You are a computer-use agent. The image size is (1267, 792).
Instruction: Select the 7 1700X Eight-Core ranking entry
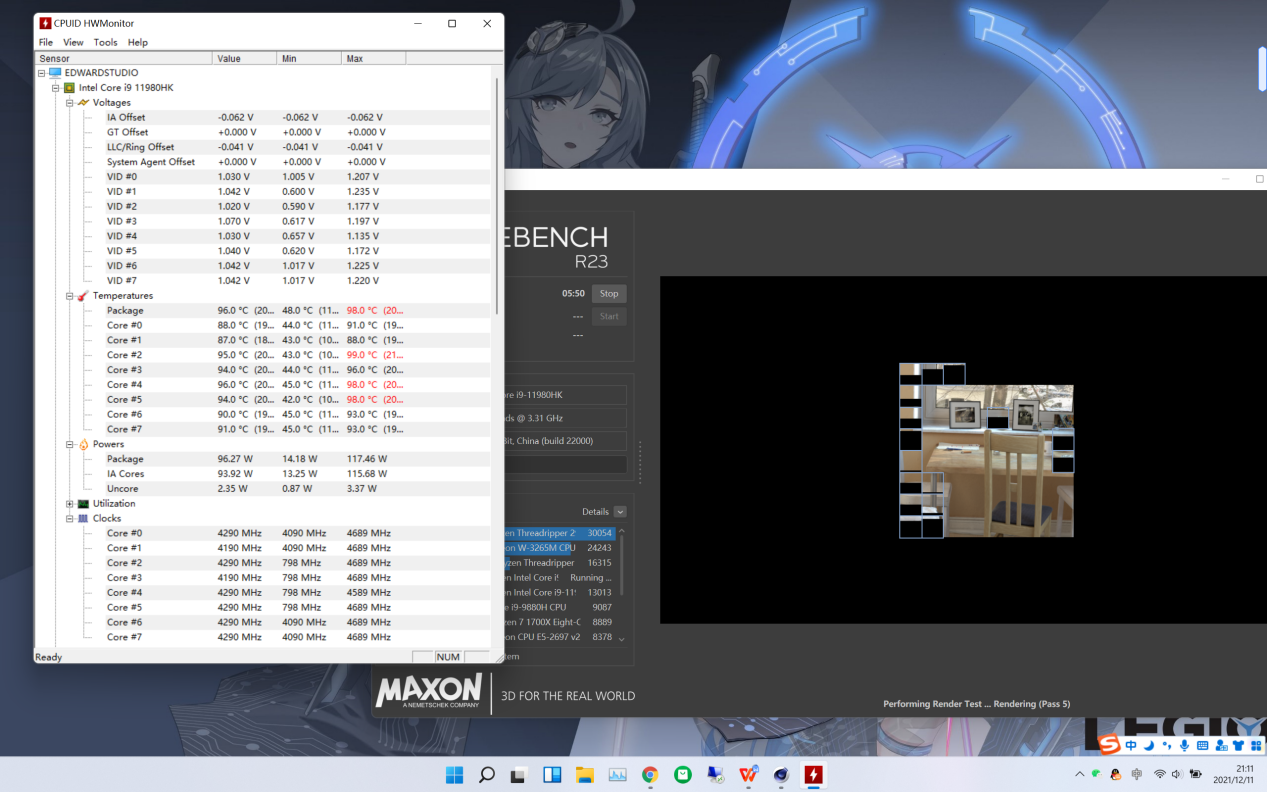(x=562, y=622)
